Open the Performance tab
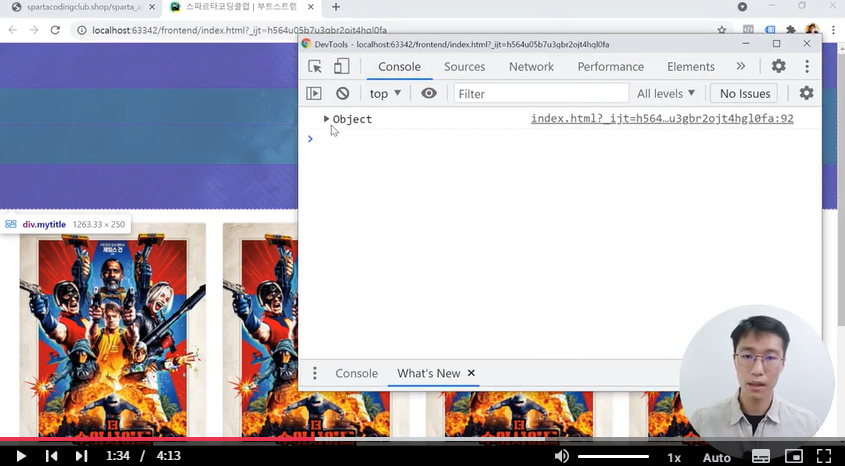 (x=611, y=66)
